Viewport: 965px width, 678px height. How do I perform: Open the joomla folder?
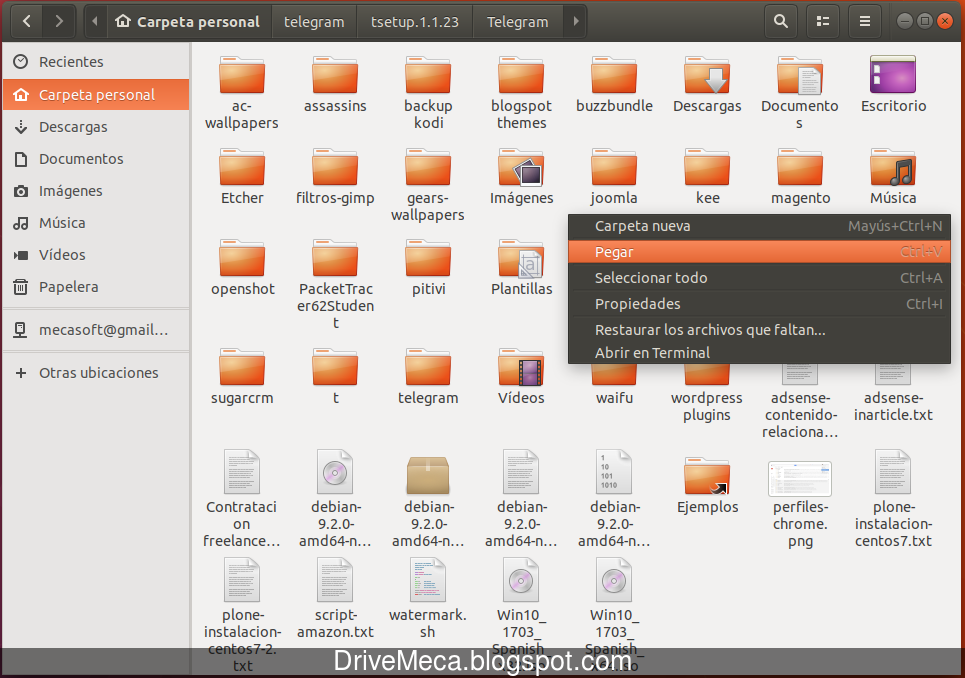(614, 168)
